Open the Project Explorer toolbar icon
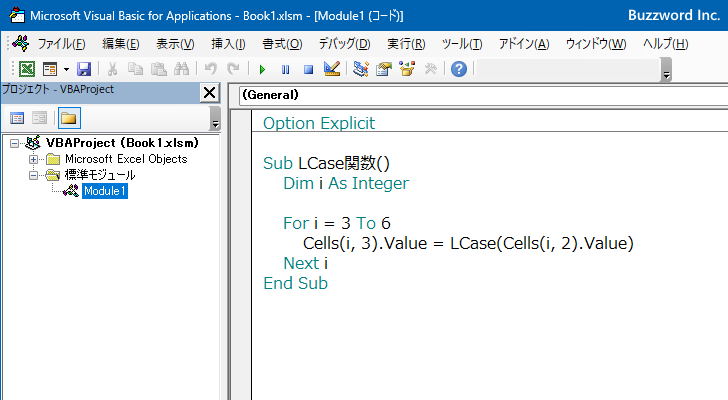The image size is (728, 400). (x=361, y=69)
